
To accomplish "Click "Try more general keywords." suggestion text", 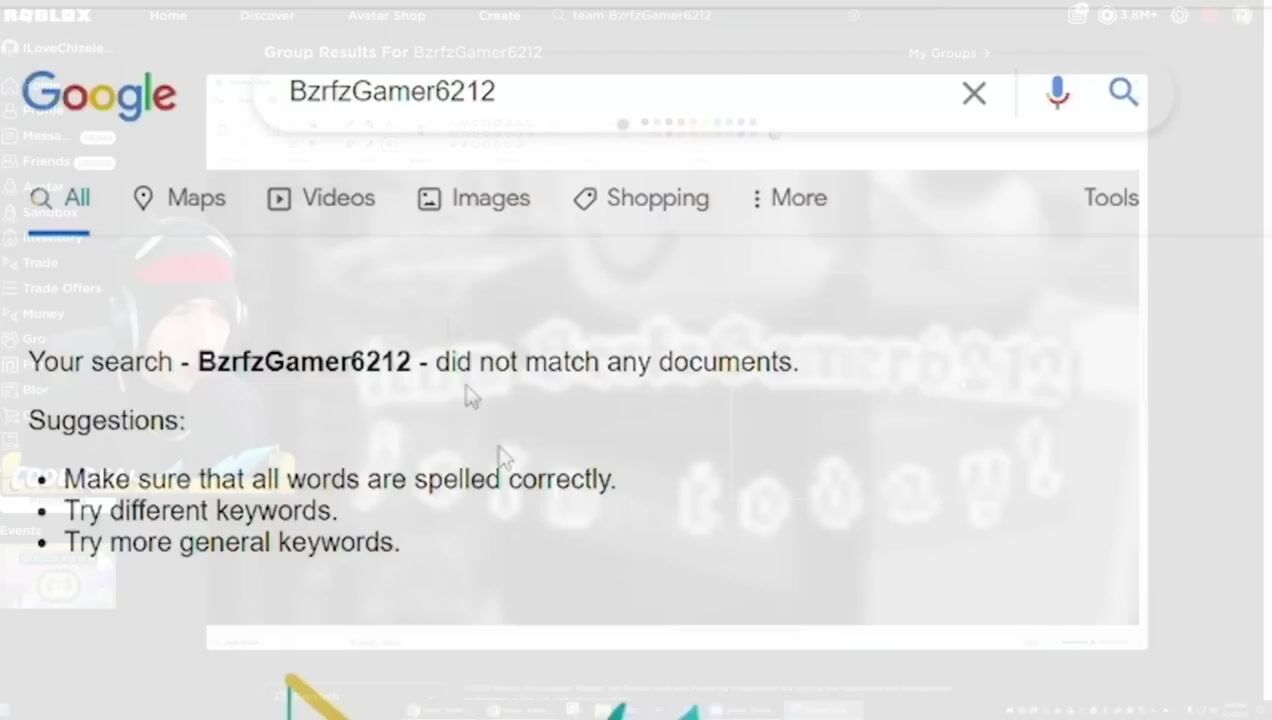I will click(232, 542).
